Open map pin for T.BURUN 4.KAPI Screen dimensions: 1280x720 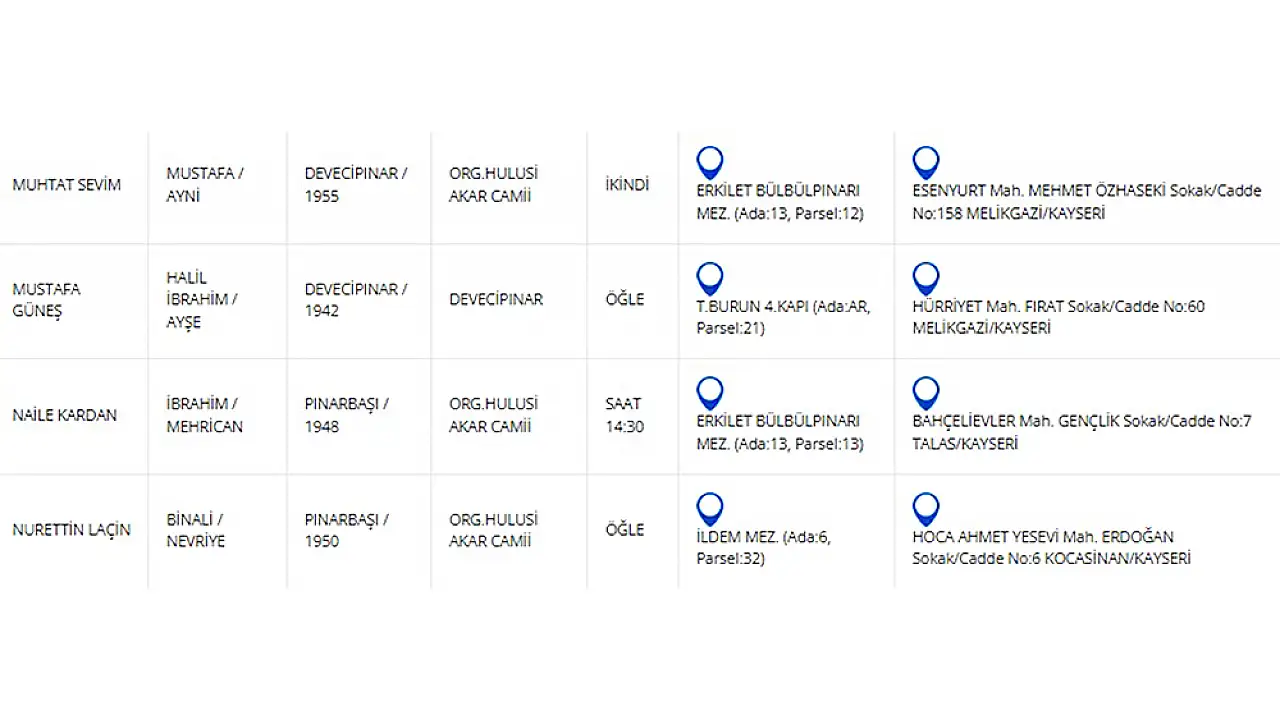(x=710, y=277)
